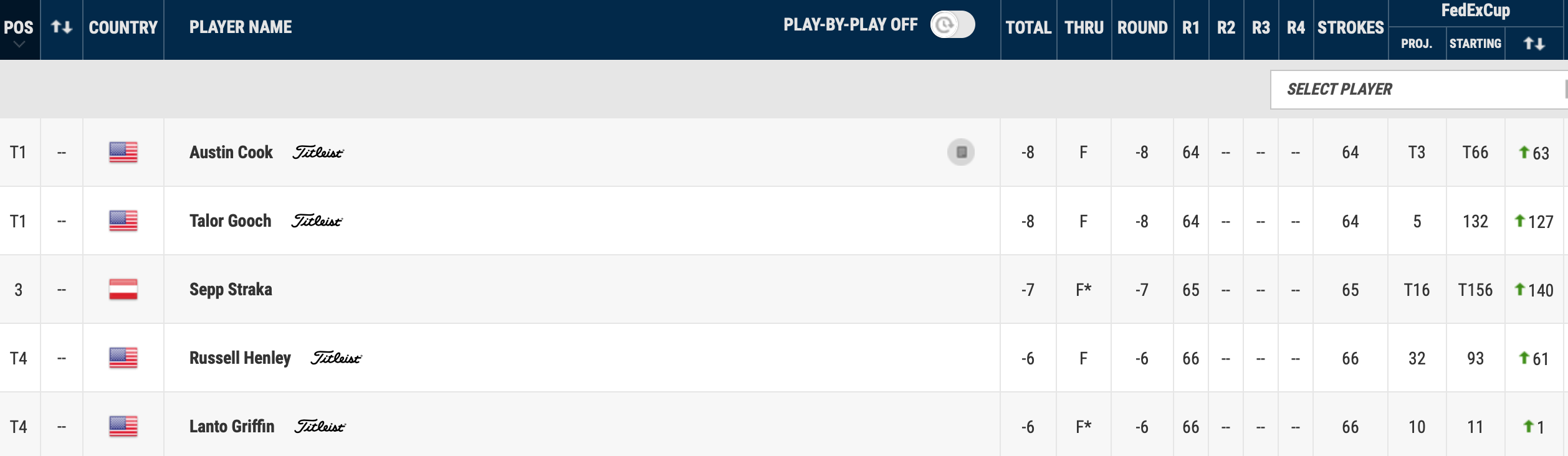Open the Select Player dropdown
1568x456 pixels.
point(1419,90)
